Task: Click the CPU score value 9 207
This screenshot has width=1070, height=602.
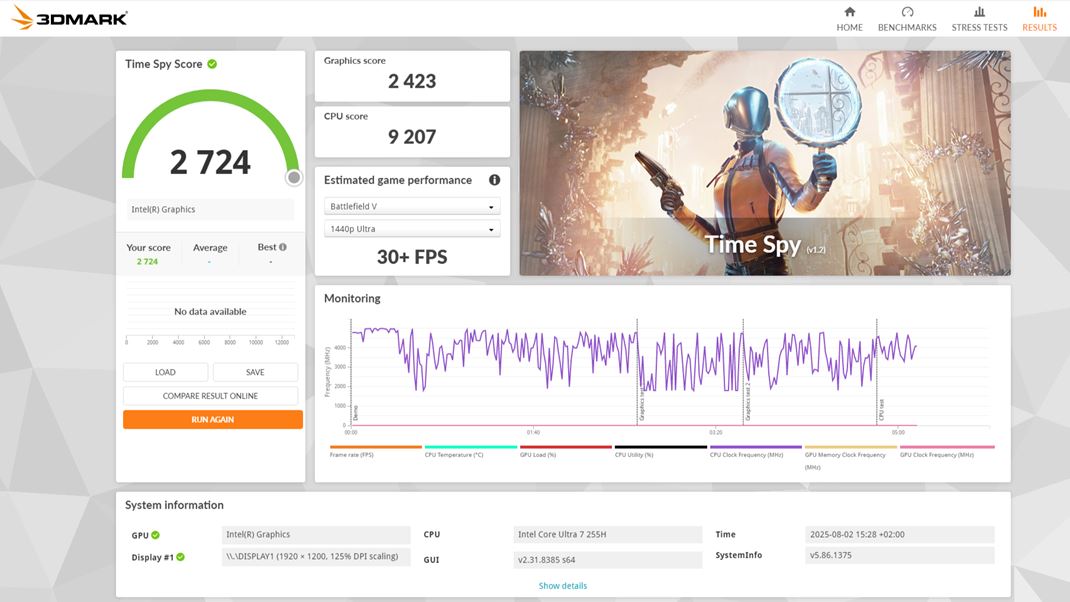Action: (411, 137)
